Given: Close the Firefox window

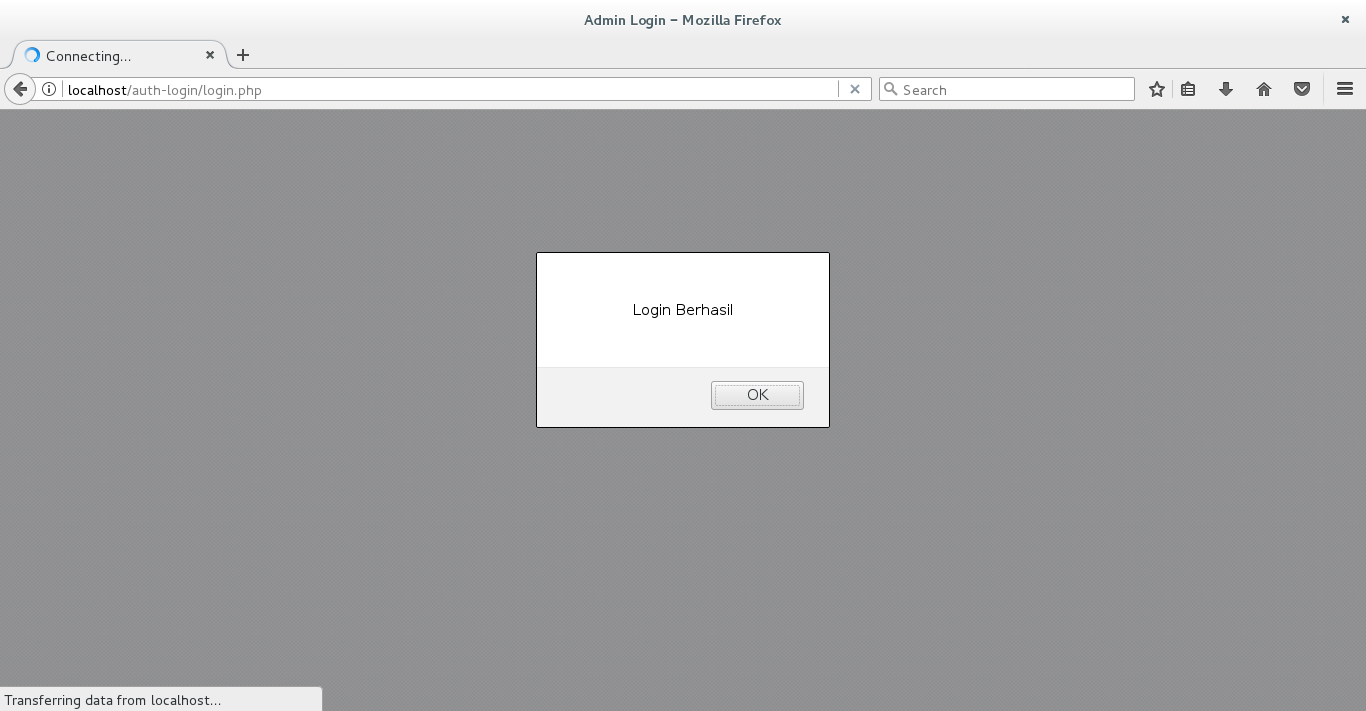Looking at the screenshot, I should (1345, 19).
